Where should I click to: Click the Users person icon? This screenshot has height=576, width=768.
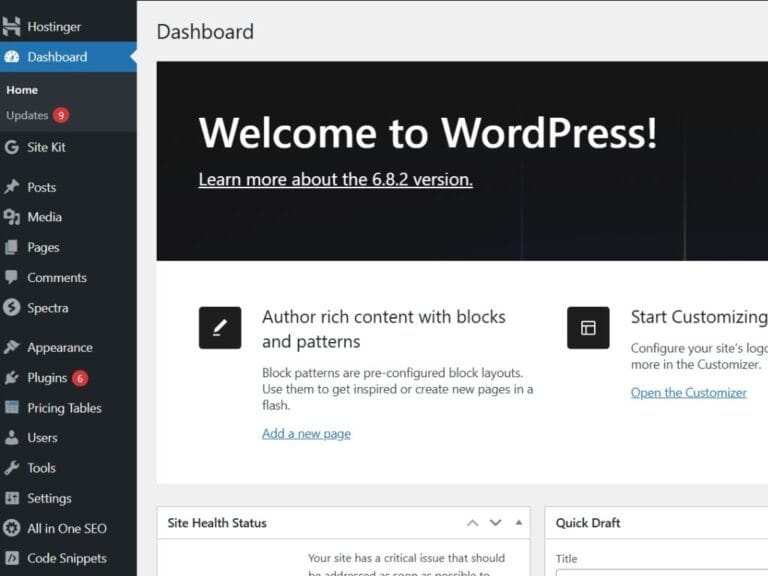click(11, 437)
